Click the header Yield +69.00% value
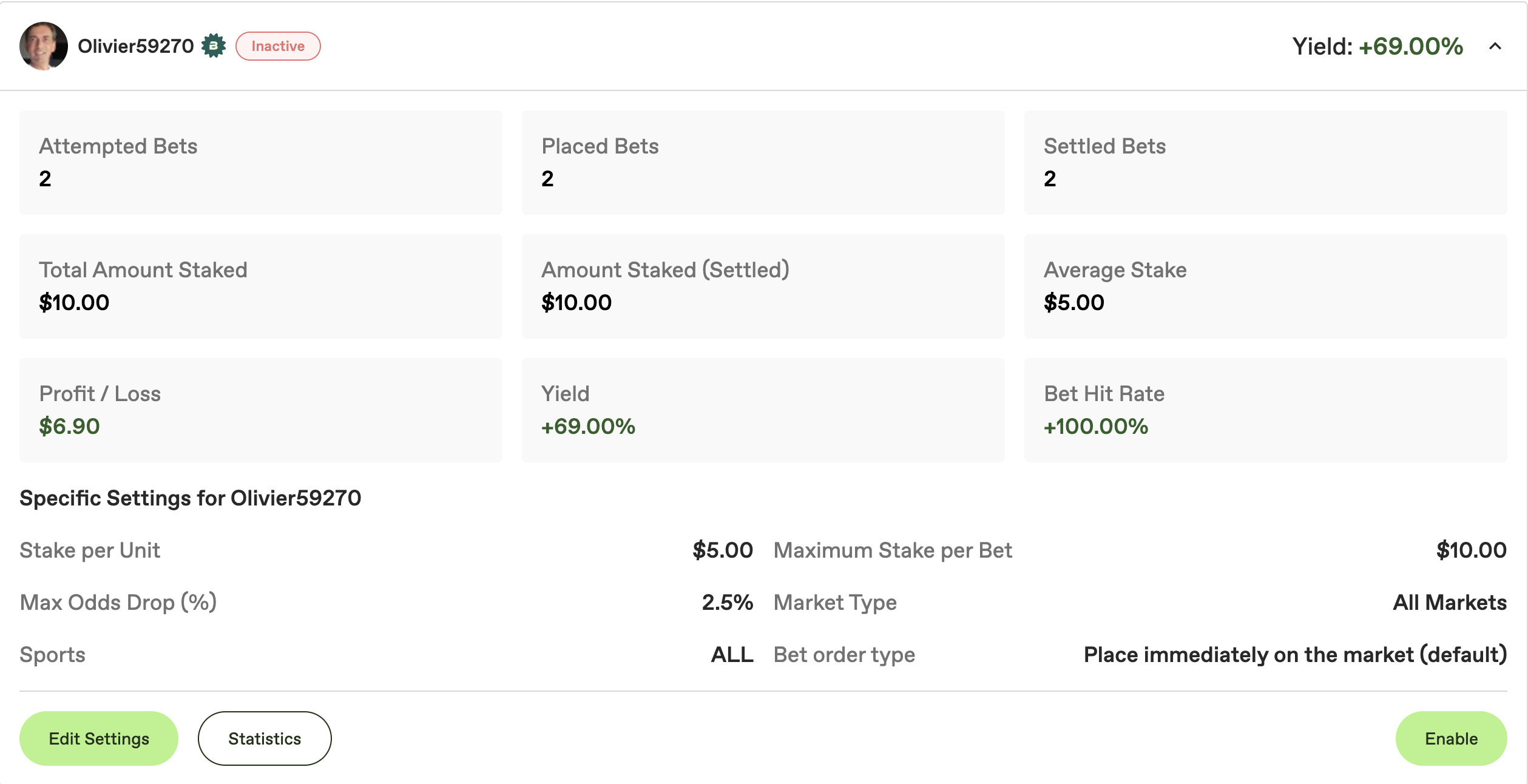Viewport: 1528px width, 784px height. point(1410,46)
